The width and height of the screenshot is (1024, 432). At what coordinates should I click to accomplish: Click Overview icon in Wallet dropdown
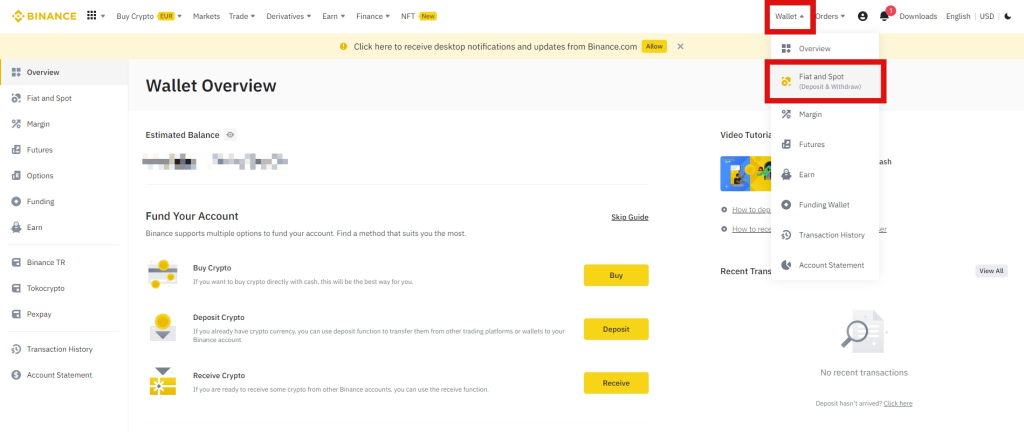(786, 49)
